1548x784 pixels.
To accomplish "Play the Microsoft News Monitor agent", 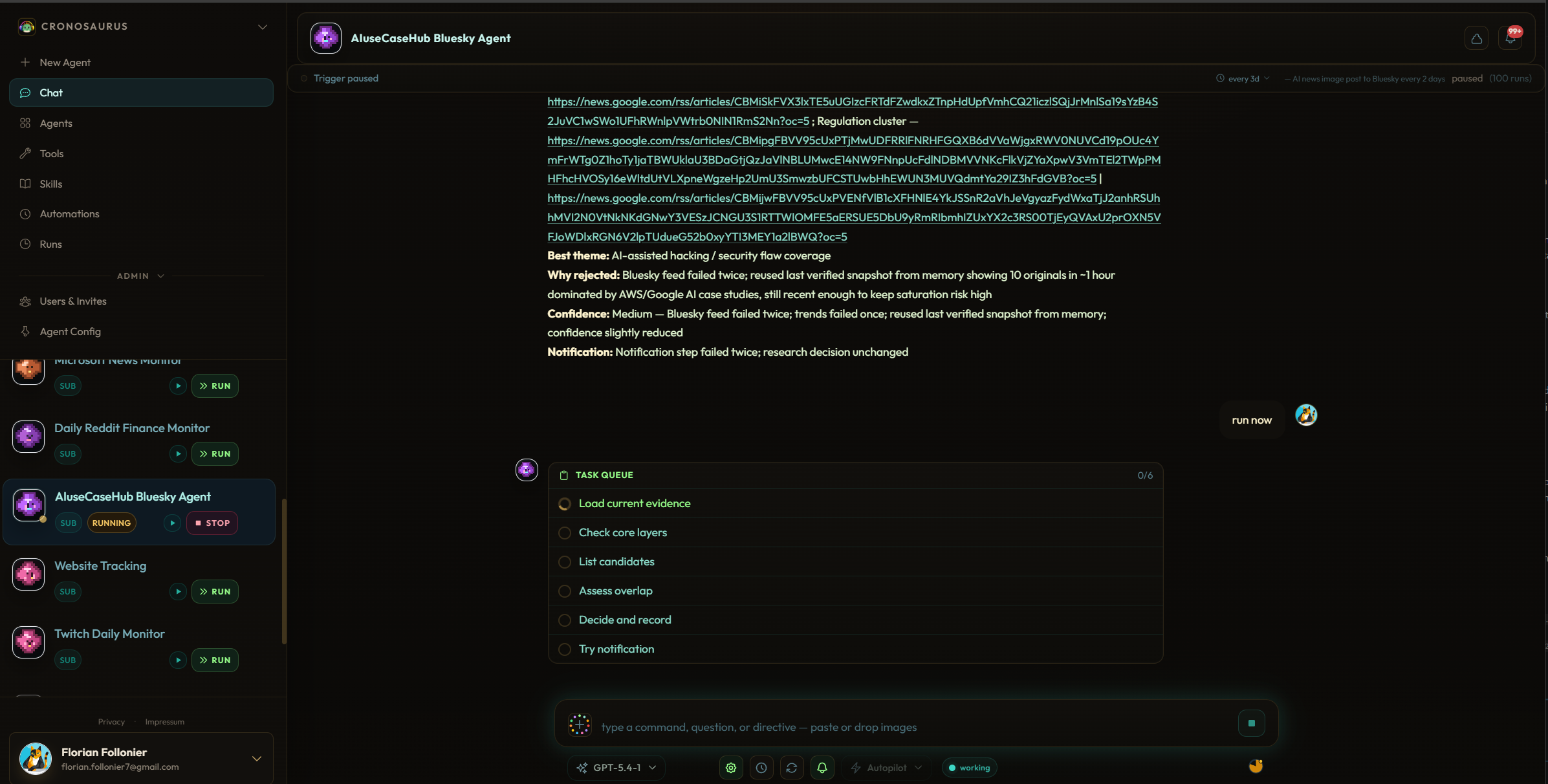I will [178, 386].
